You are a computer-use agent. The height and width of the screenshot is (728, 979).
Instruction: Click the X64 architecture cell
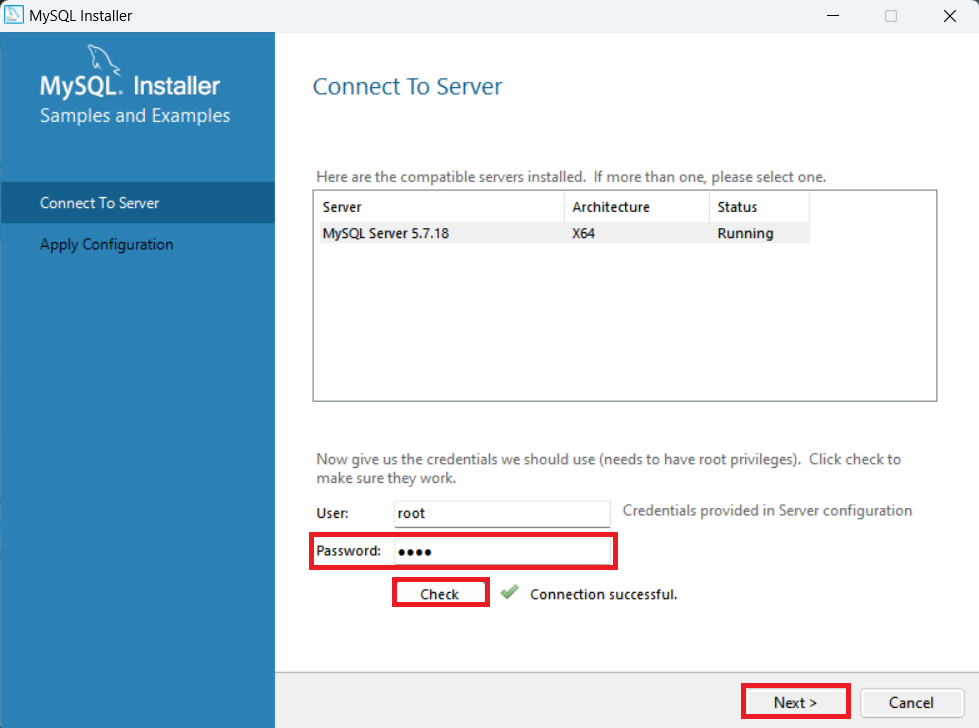(x=583, y=233)
